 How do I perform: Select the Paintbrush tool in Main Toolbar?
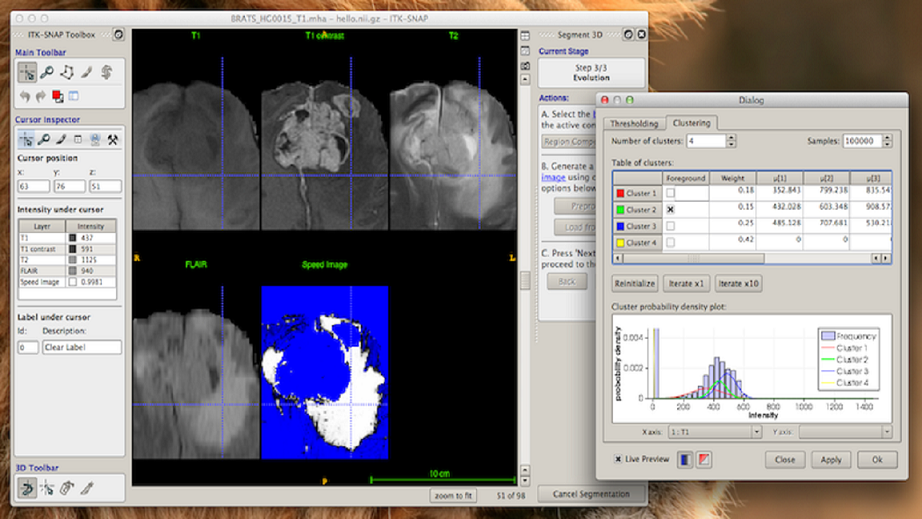87,72
